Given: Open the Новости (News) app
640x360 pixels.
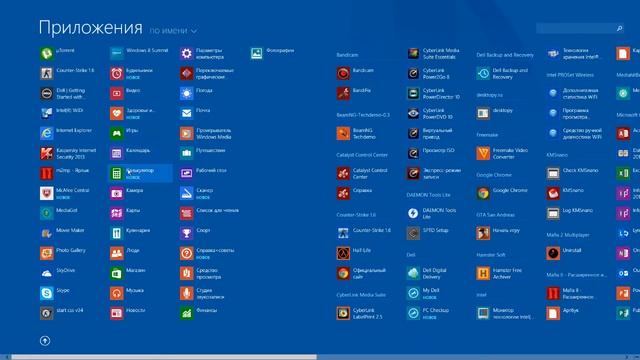Looking at the screenshot, I should pos(128,313).
